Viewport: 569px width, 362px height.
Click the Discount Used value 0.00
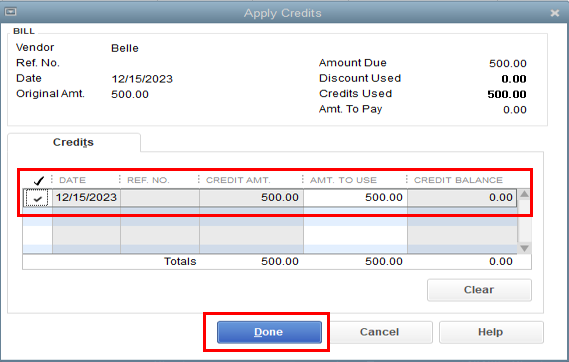(514, 79)
